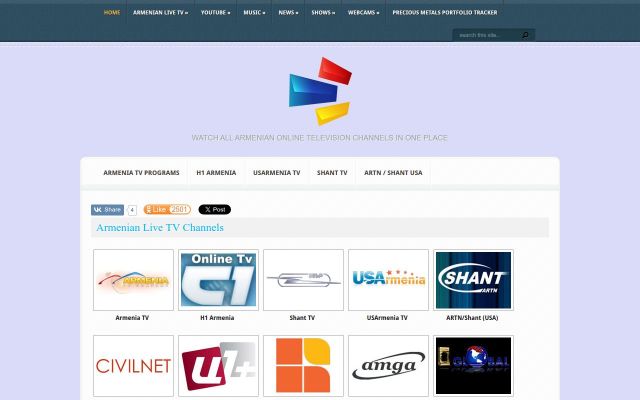Select the Shant TV channel logo
The image size is (640, 400).
pyautogui.click(x=303, y=280)
